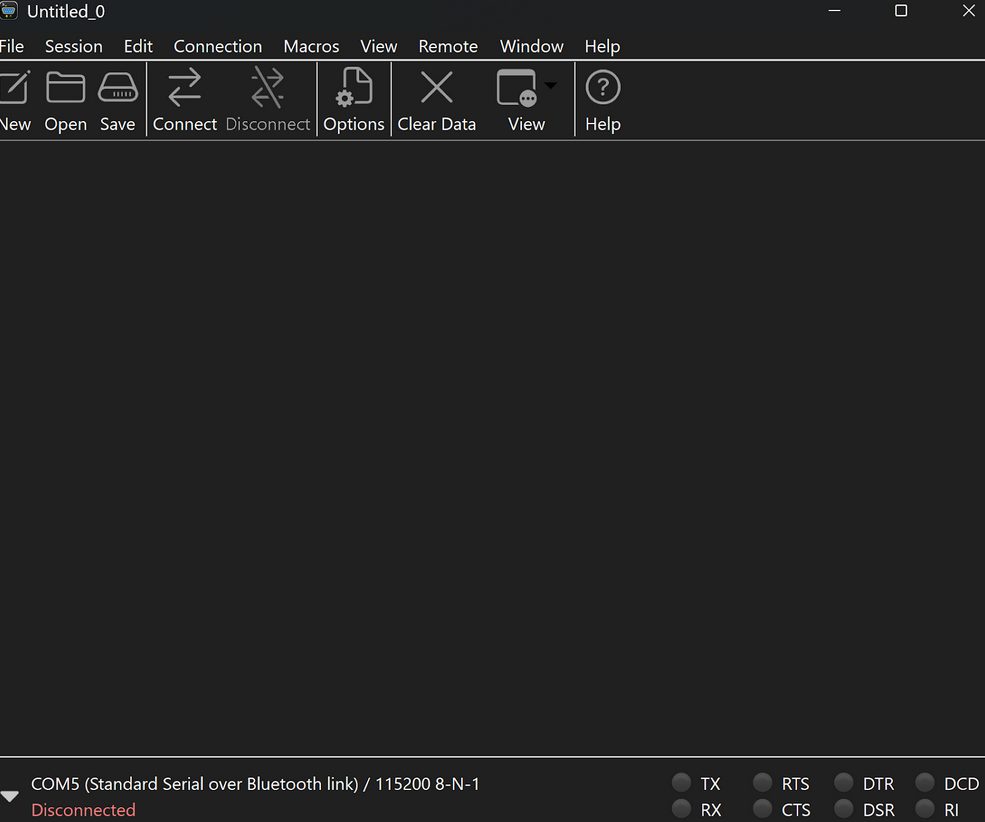The image size is (985, 822).
Task: Open the Macros menu
Action: click(x=311, y=46)
